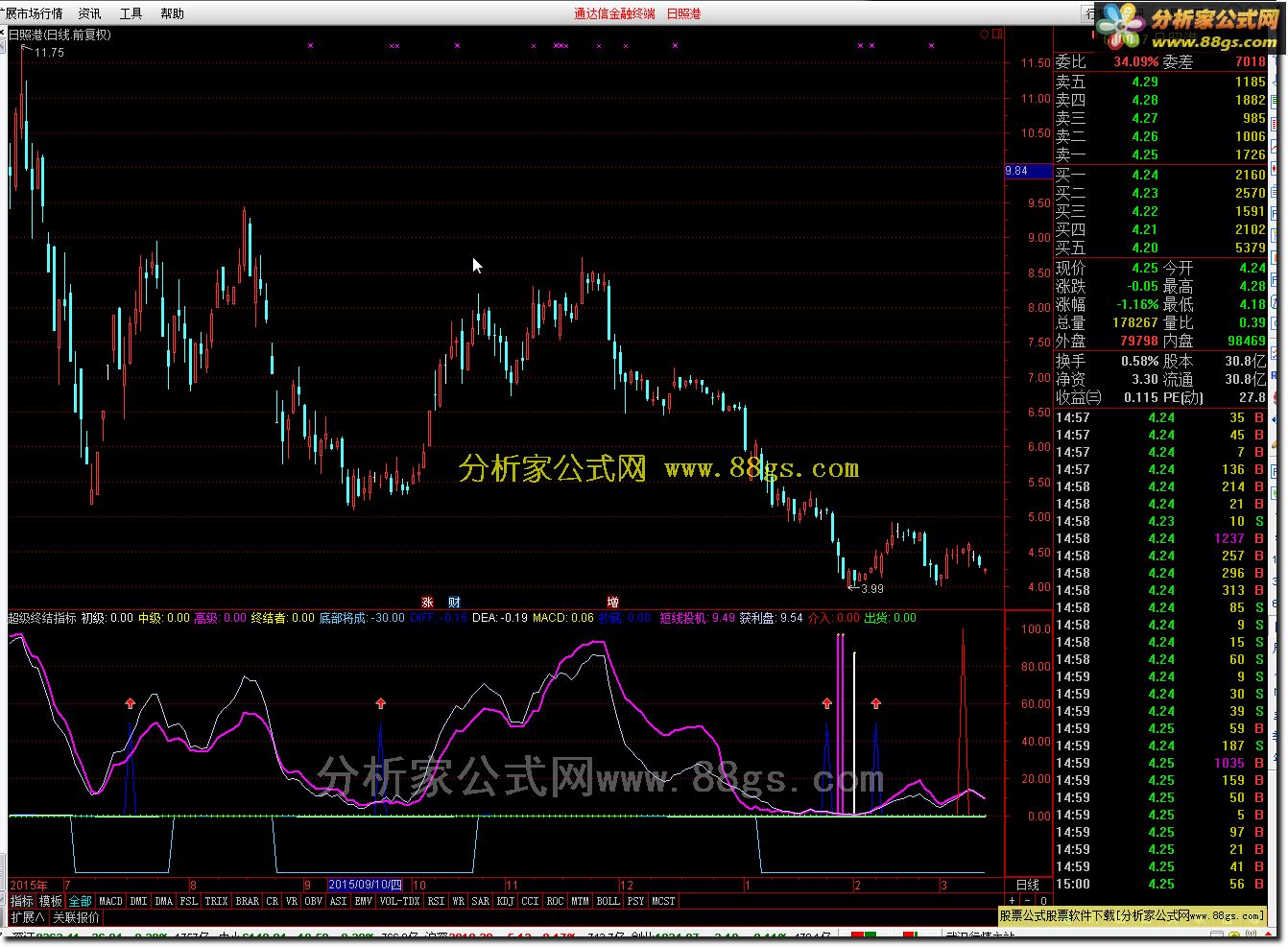Screen dimensions: 1288x947
Task: Switch to the BRAR indicator
Action: pos(247,901)
